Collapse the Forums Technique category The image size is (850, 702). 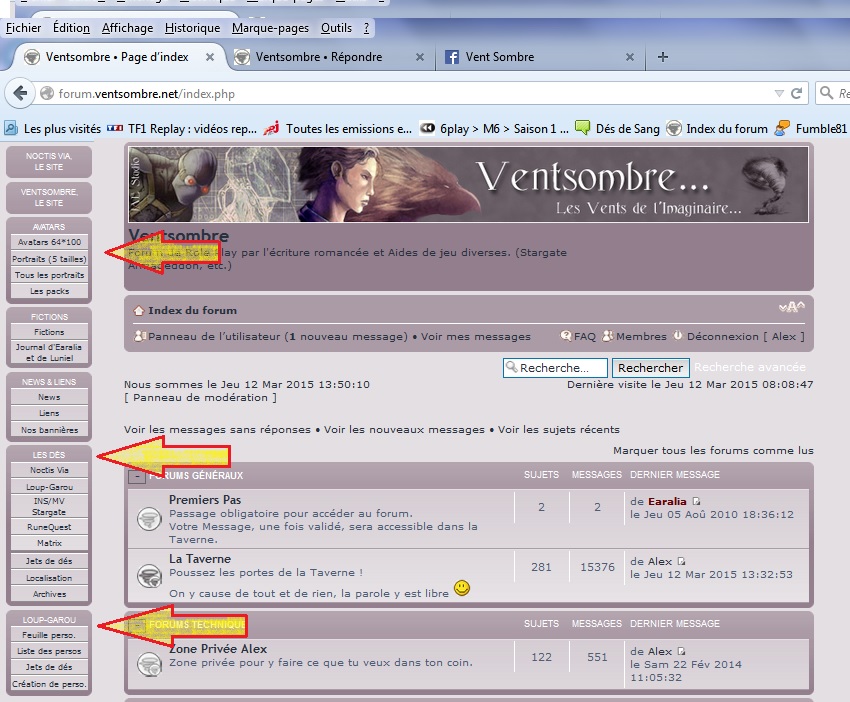137,625
